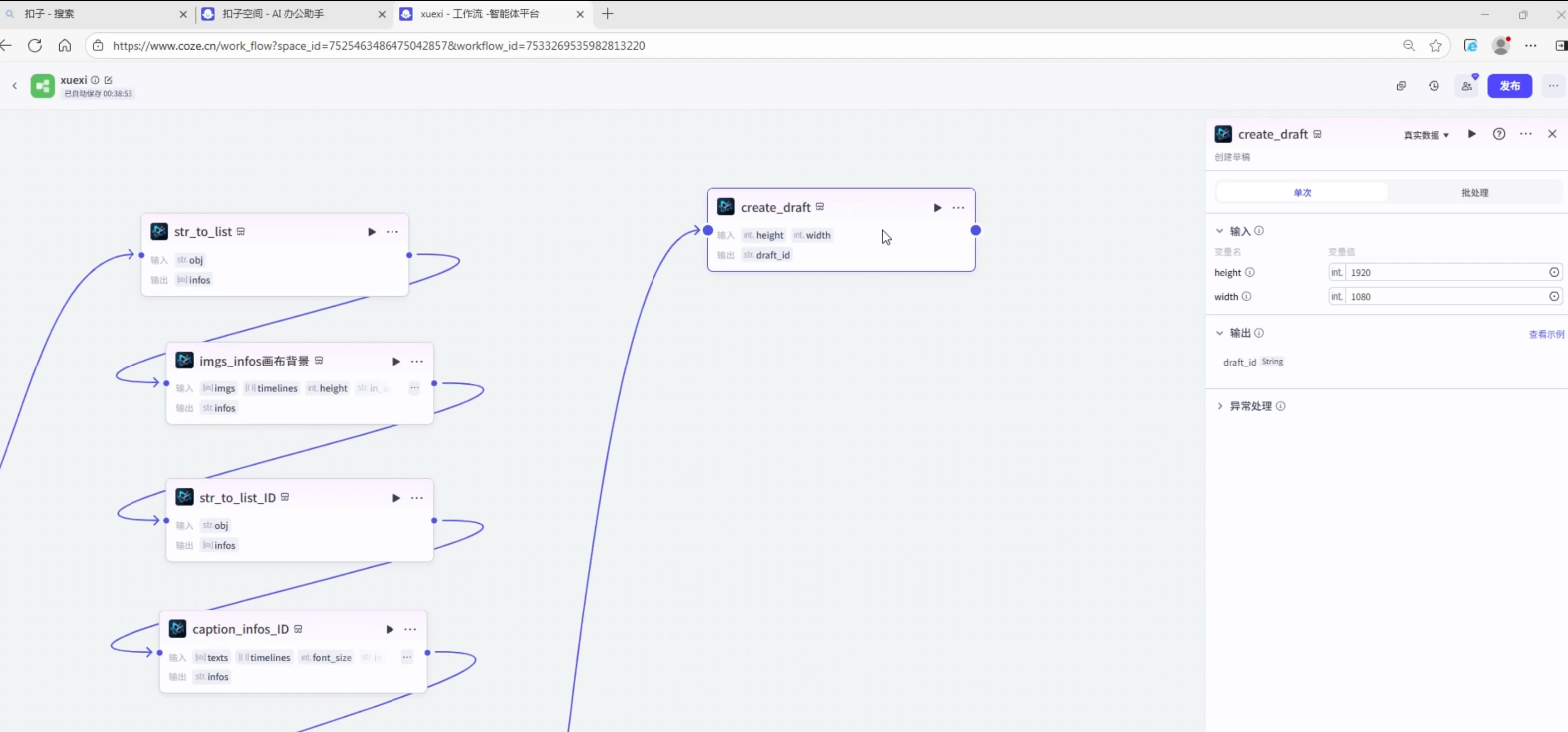This screenshot has width=1568, height=732.
Task: Open version history clock icon
Action: pos(1434,86)
